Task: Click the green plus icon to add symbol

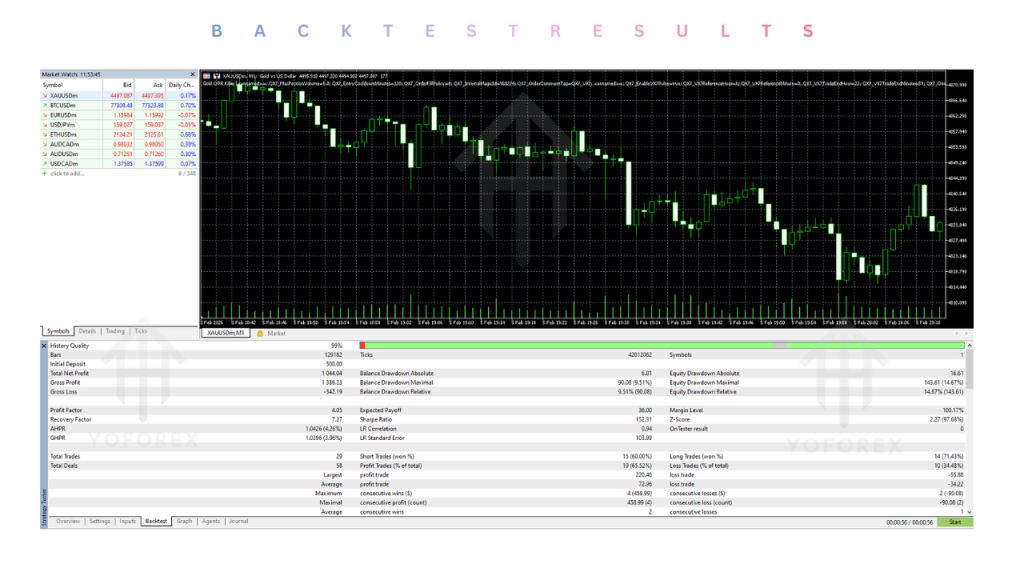Action: tap(45, 174)
